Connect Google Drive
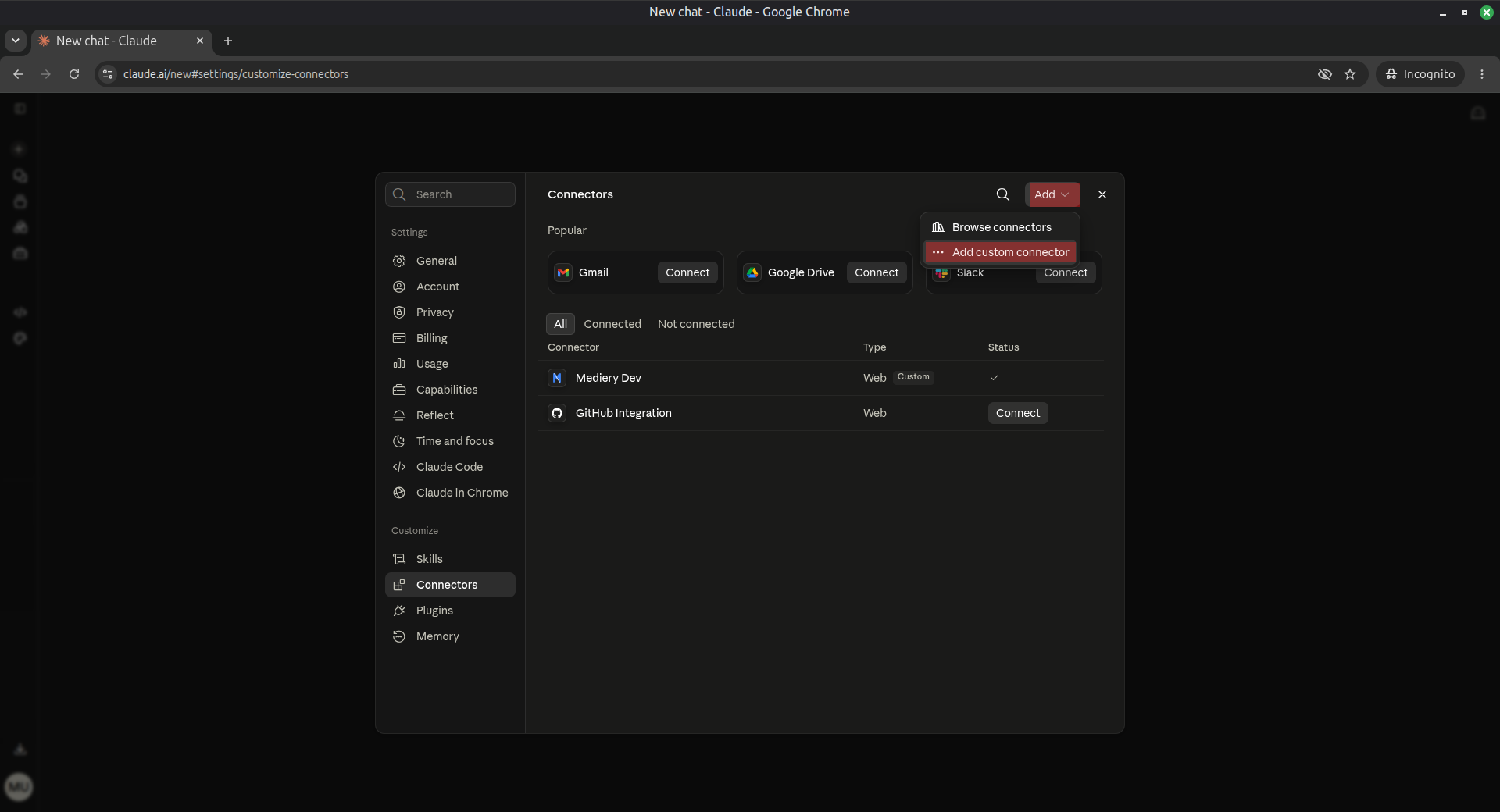Image resolution: width=1500 pixels, height=812 pixels. click(x=877, y=272)
